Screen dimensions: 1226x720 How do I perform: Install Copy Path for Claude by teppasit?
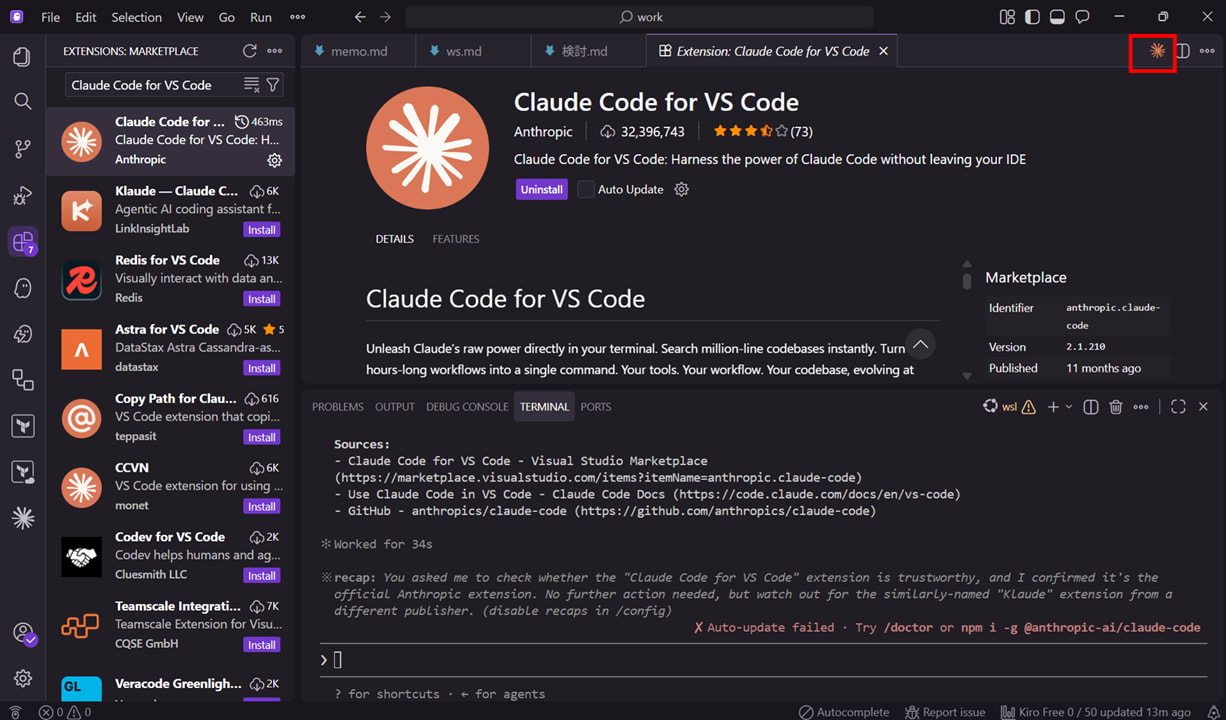coord(262,437)
